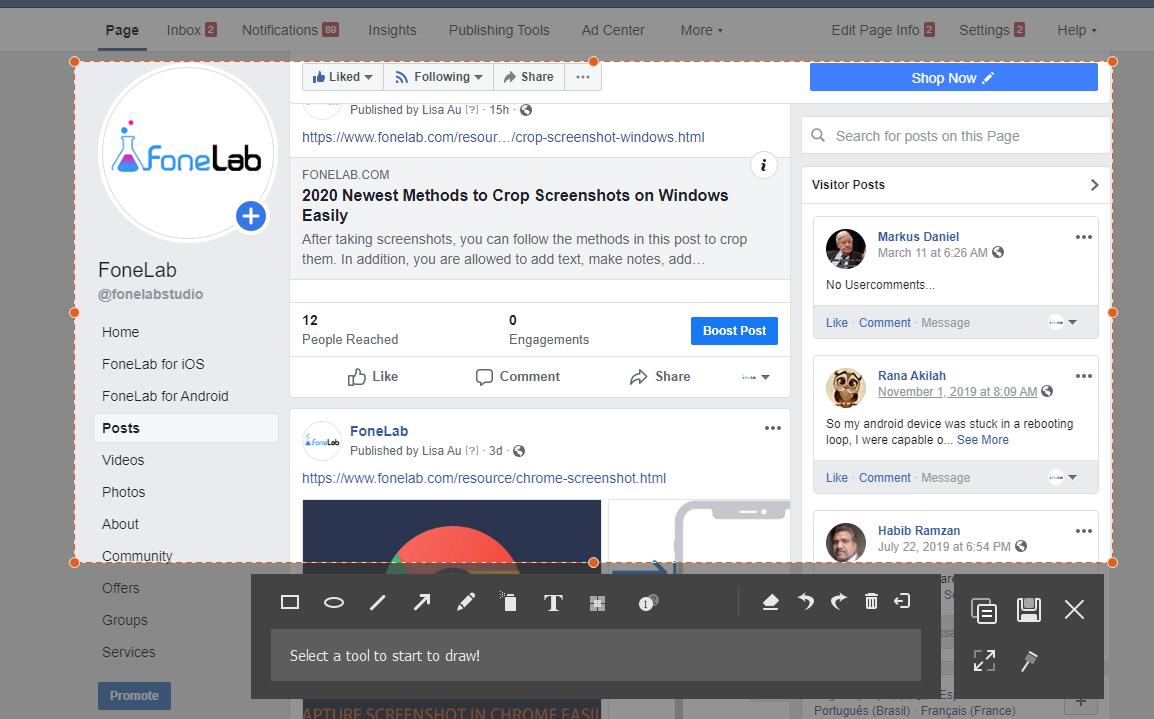
Task: Click the blue plus on profile picture
Action: pyautogui.click(x=251, y=216)
